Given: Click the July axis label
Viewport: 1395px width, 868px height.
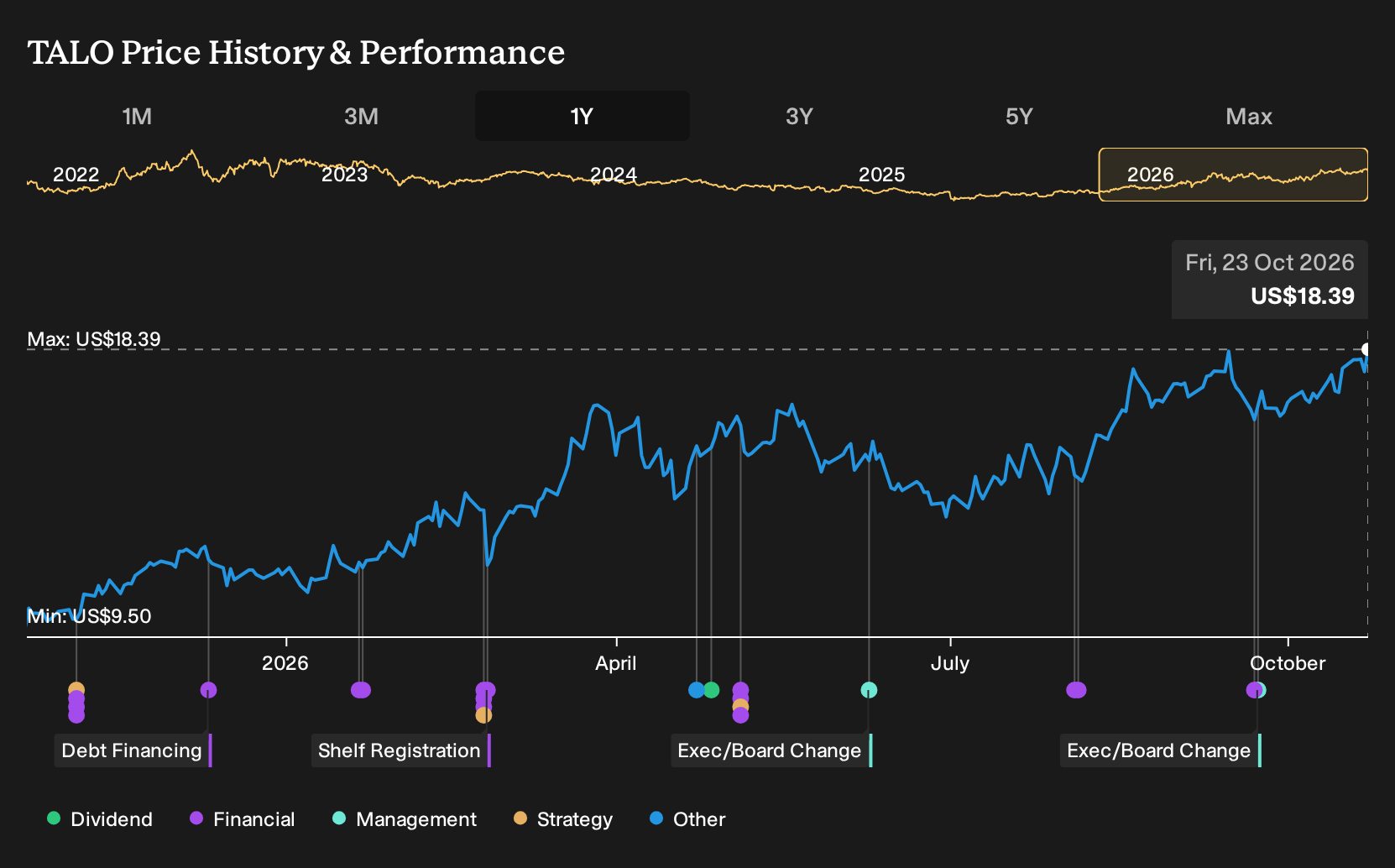Looking at the screenshot, I should pyautogui.click(x=950, y=663).
